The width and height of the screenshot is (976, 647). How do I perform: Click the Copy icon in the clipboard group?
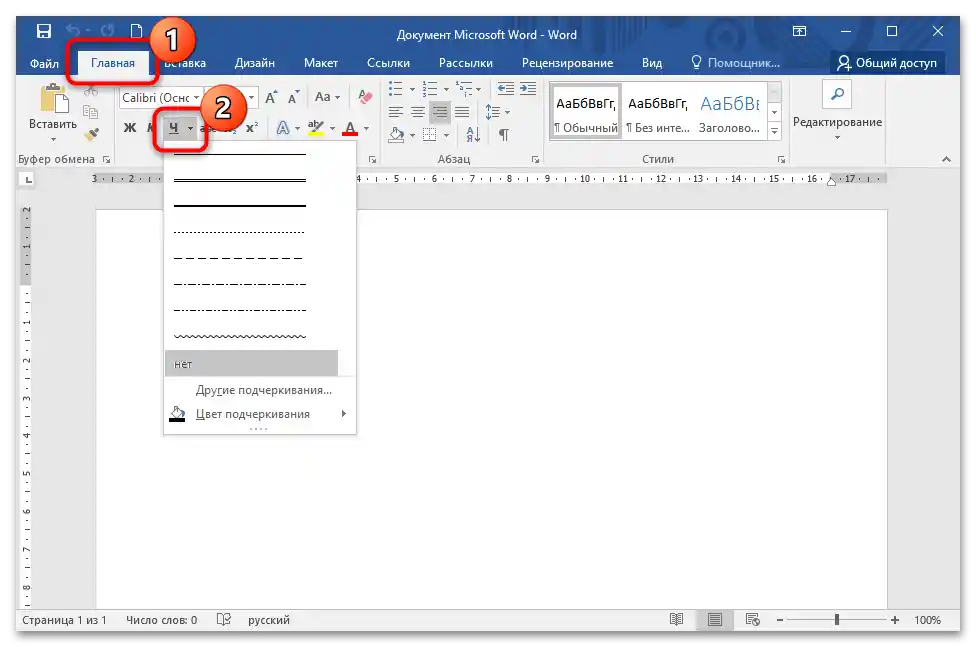point(91,112)
